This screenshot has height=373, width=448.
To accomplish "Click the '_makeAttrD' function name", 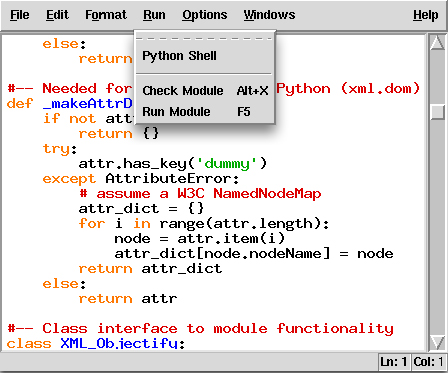I will point(88,104).
